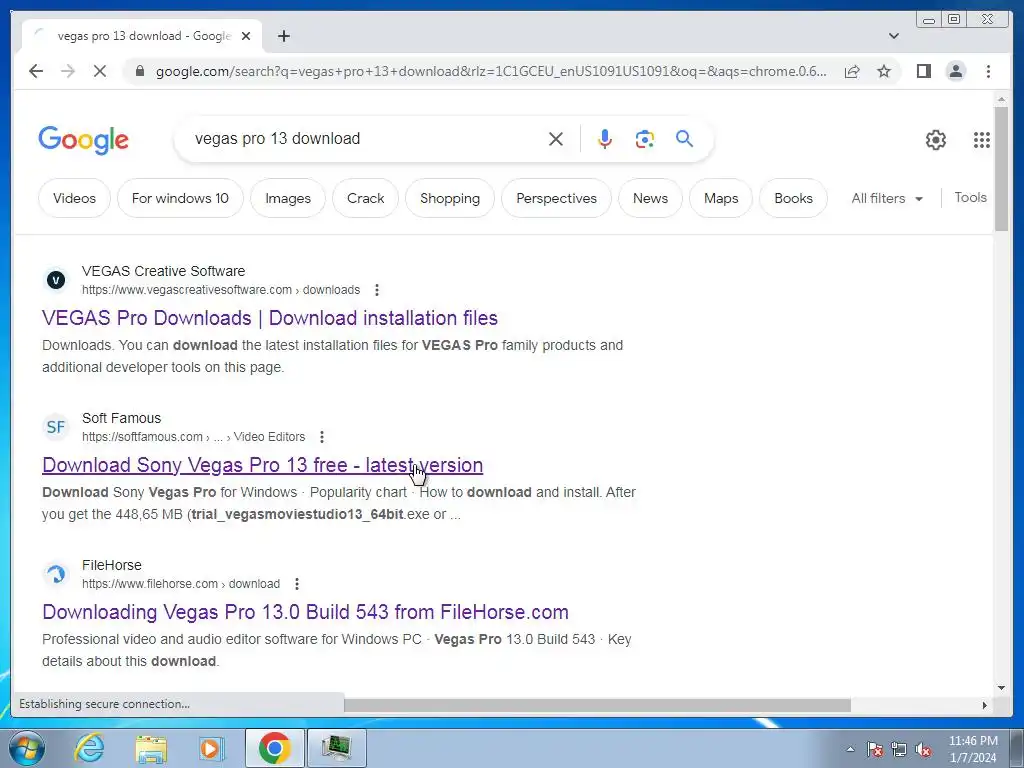1024x768 pixels.
Task: Open Chrome side panel
Action: 923,71
